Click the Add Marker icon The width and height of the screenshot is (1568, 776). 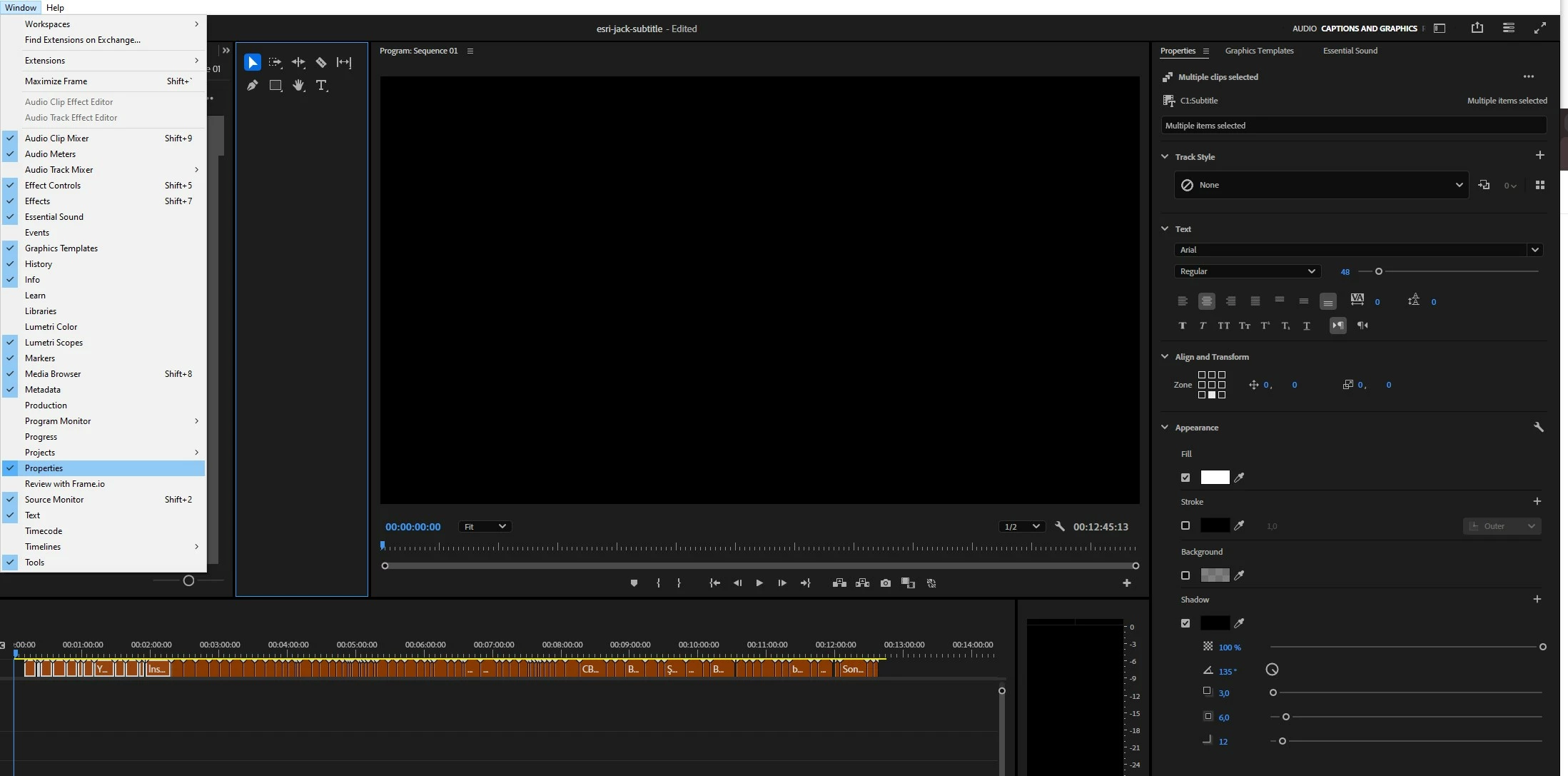click(634, 583)
